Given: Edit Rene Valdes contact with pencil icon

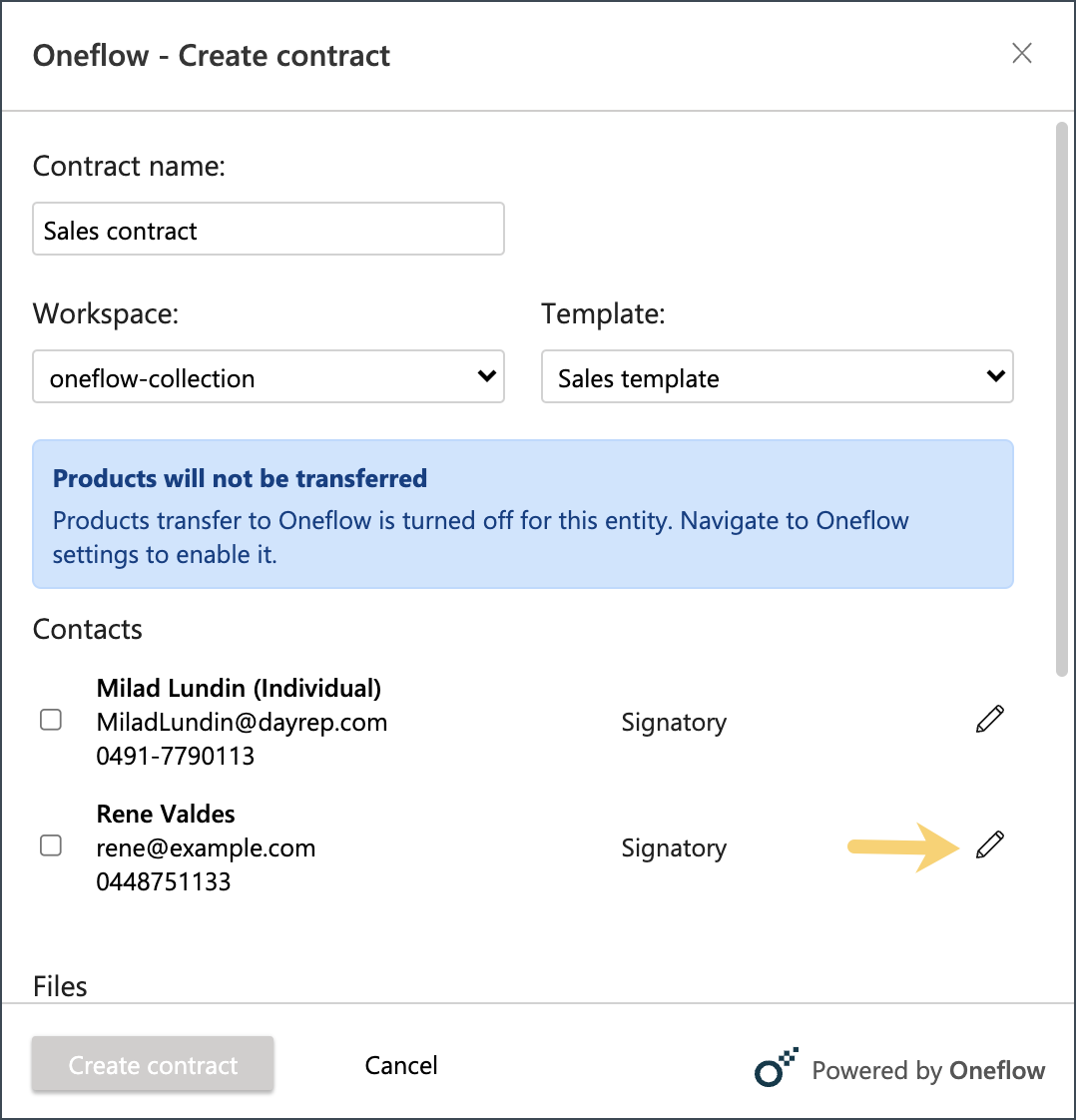Looking at the screenshot, I should (989, 845).
